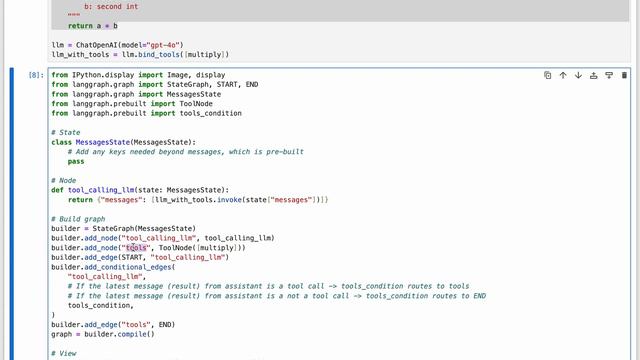
Task: Click the '# Node' comment
Action: [64, 180]
